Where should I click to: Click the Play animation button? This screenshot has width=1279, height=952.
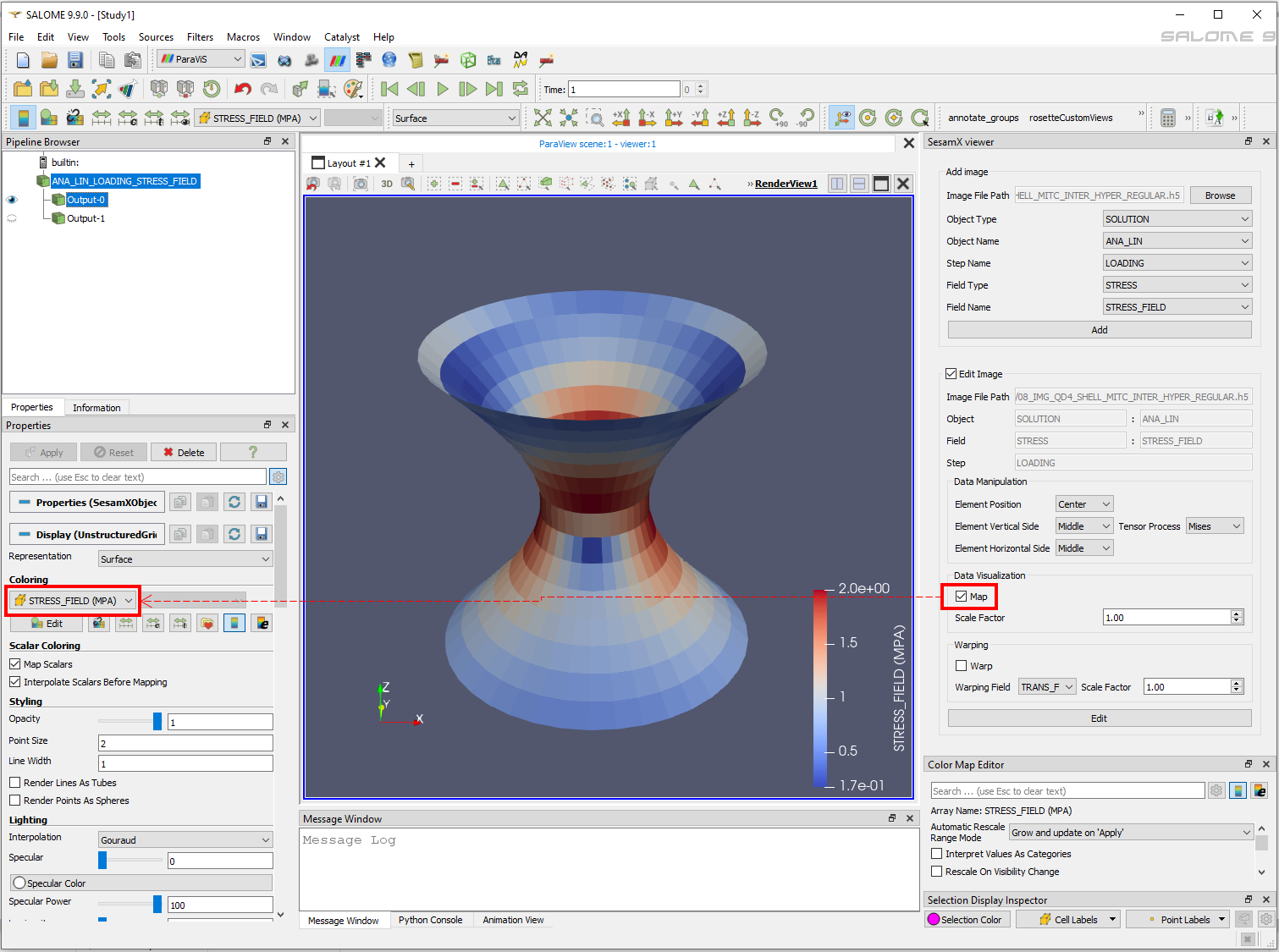pos(442,89)
